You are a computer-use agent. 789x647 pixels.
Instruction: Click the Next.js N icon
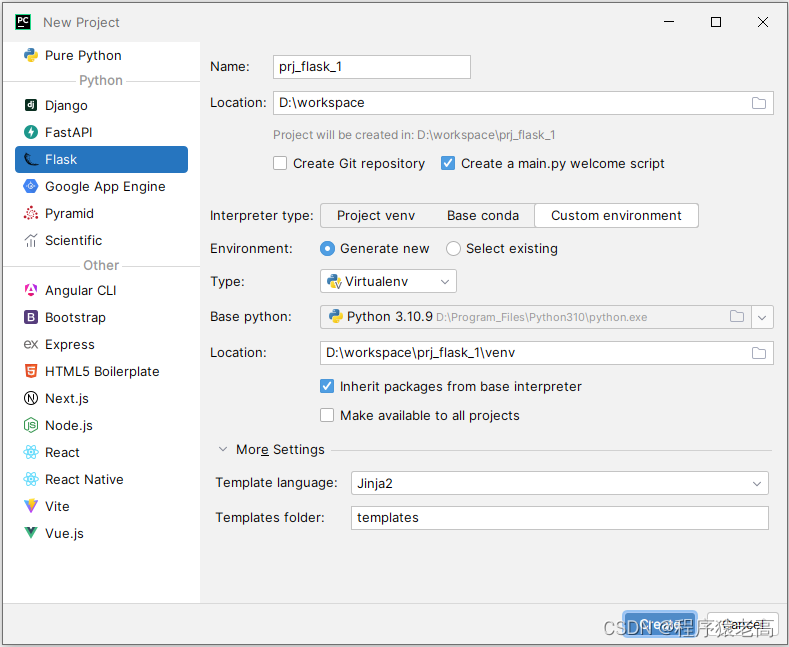[x=31, y=398]
